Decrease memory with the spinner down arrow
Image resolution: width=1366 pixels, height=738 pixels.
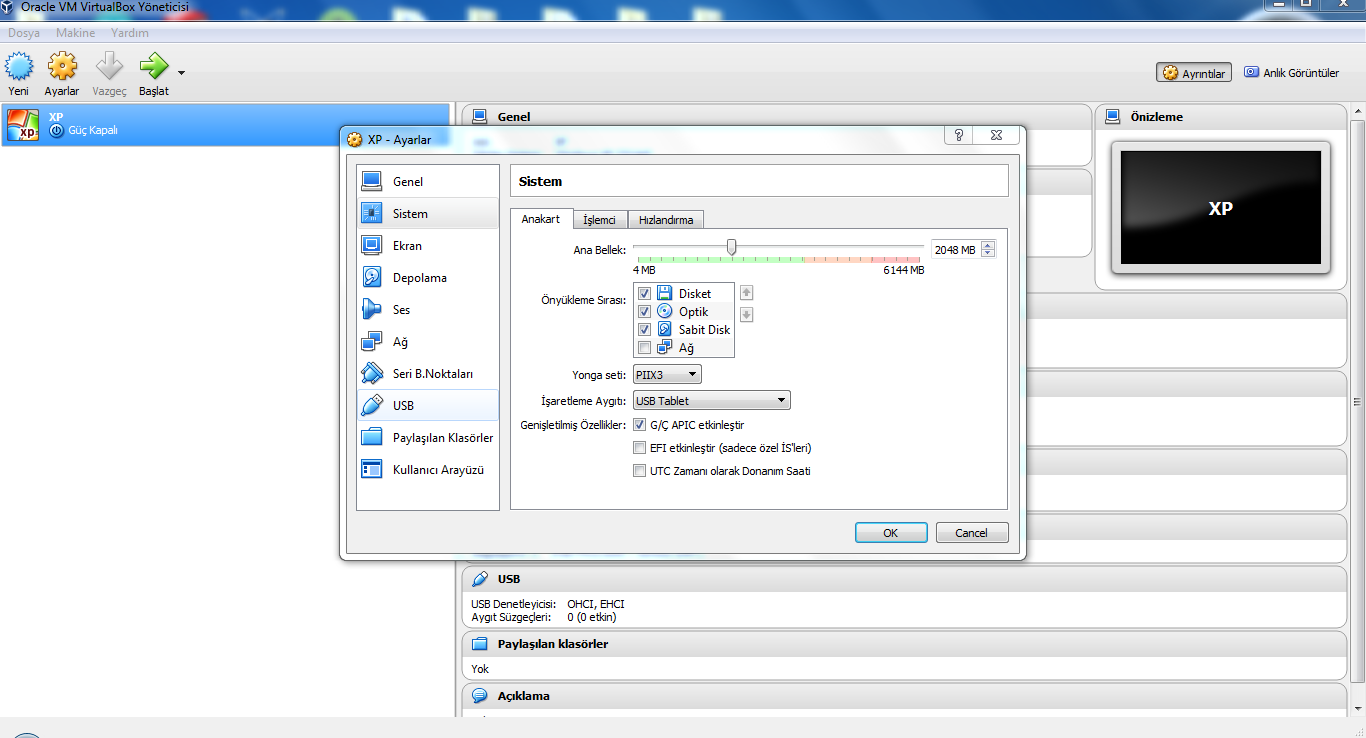tap(988, 254)
